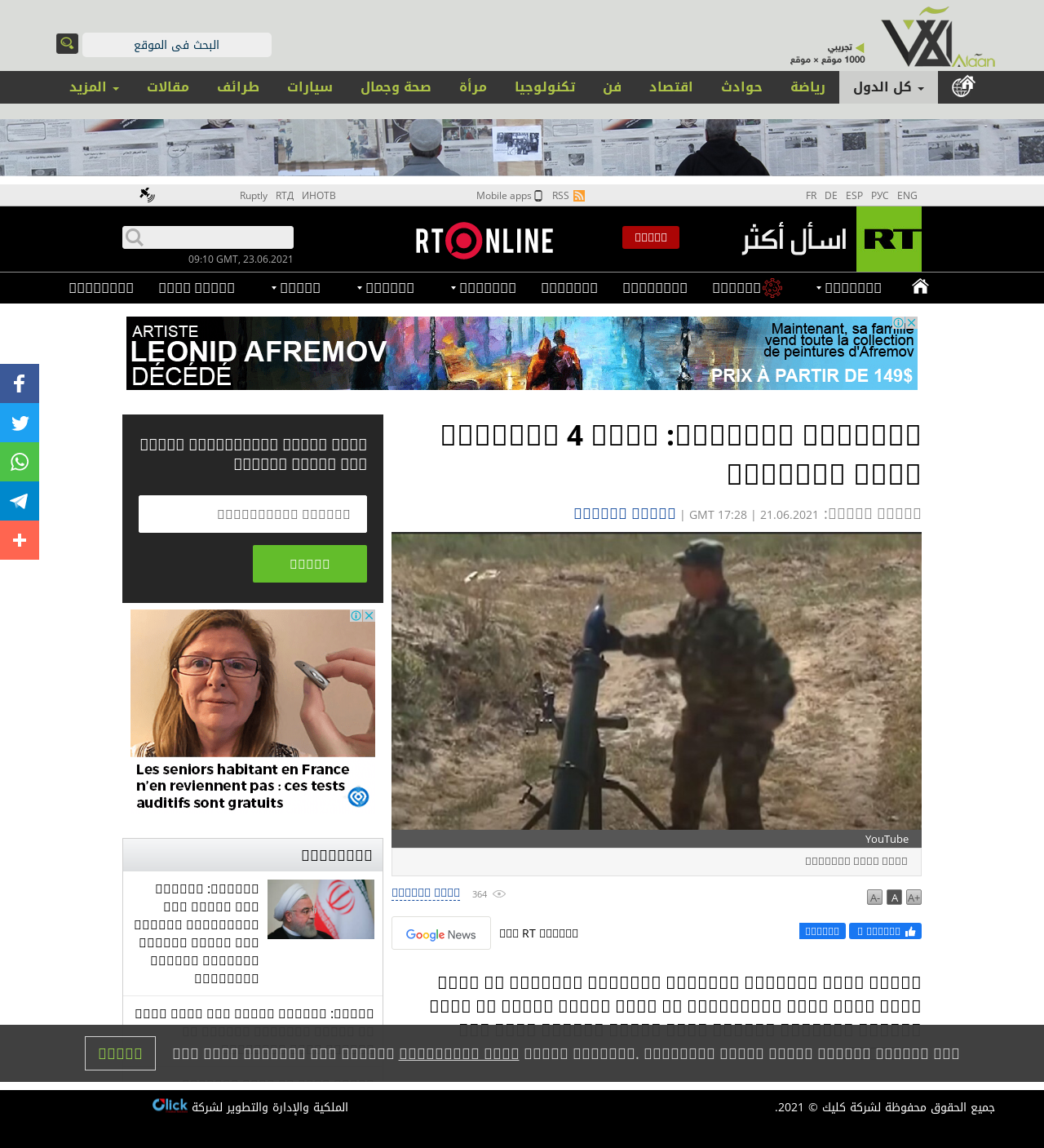The height and width of the screenshot is (1148, 1044).
Task: Select the تكنولوجيا menu item
Action: tap(545, 87)
